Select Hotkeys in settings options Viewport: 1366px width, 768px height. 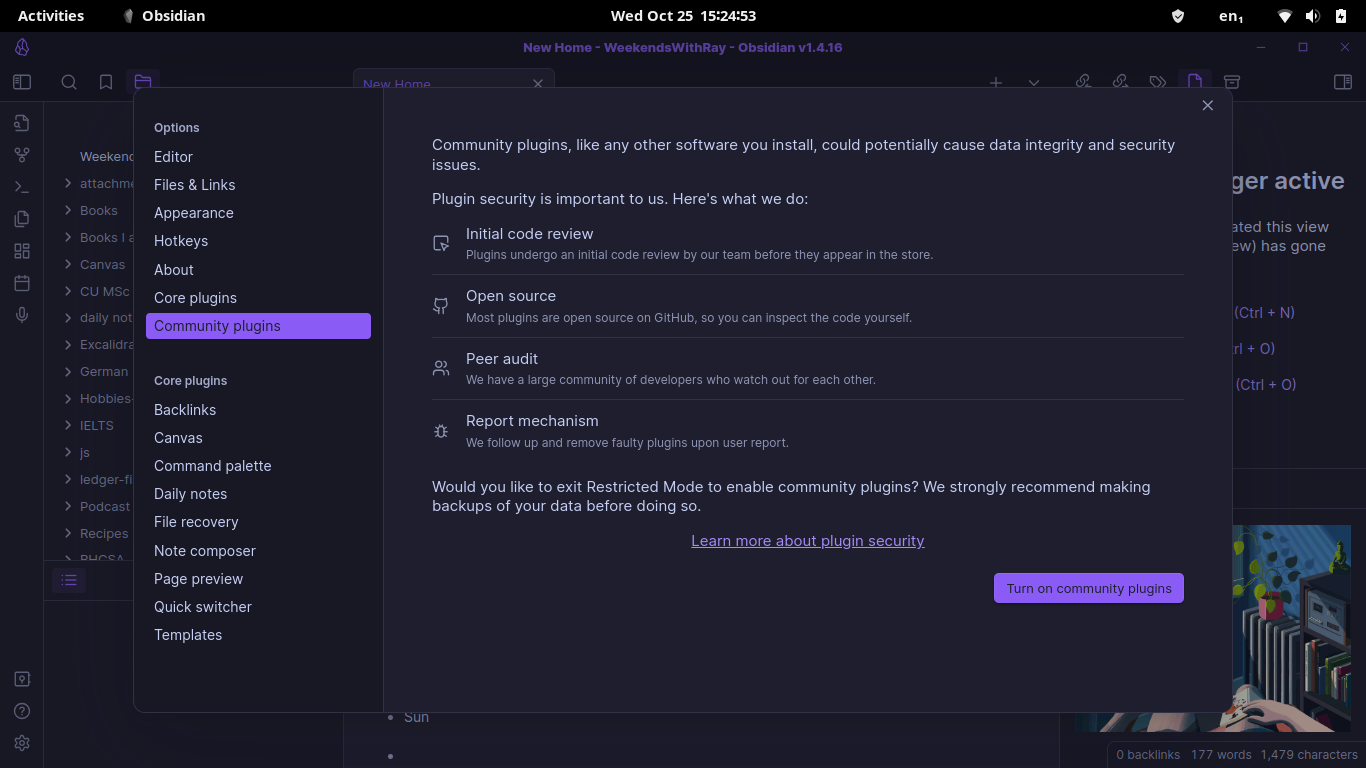181,240
